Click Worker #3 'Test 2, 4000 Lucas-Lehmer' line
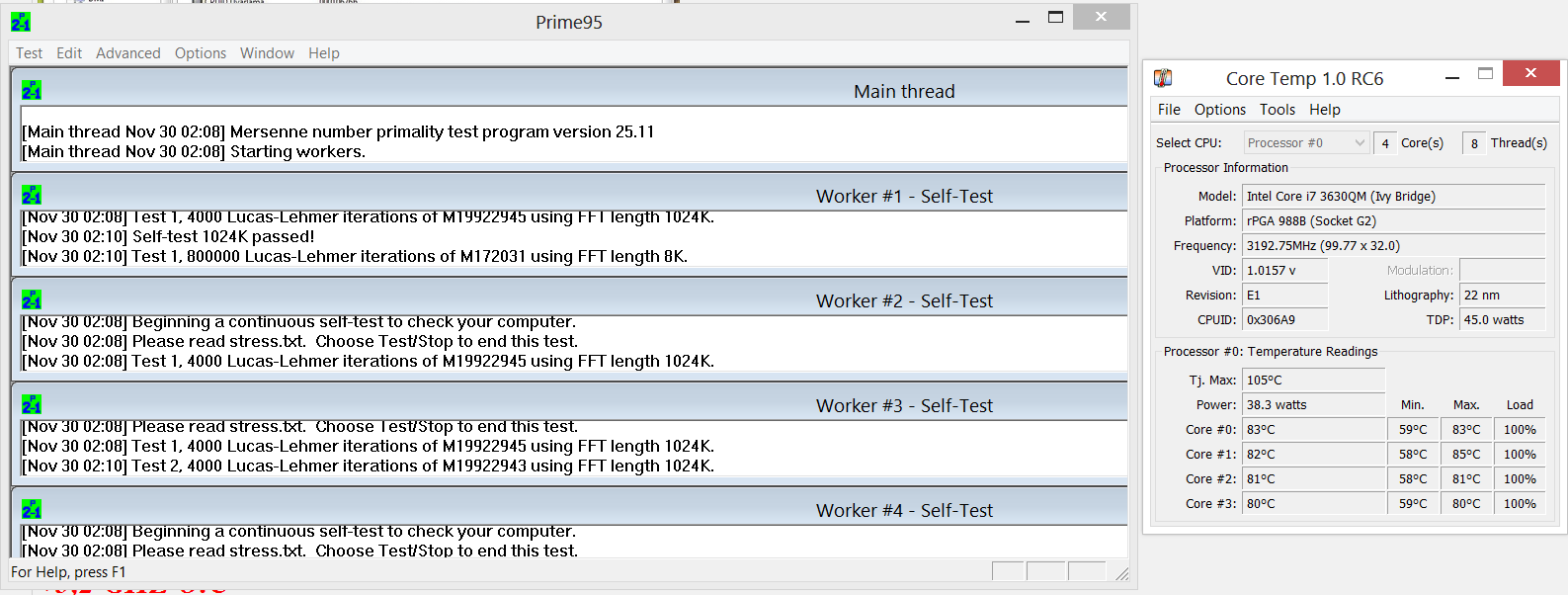 [x=368, y=466]
